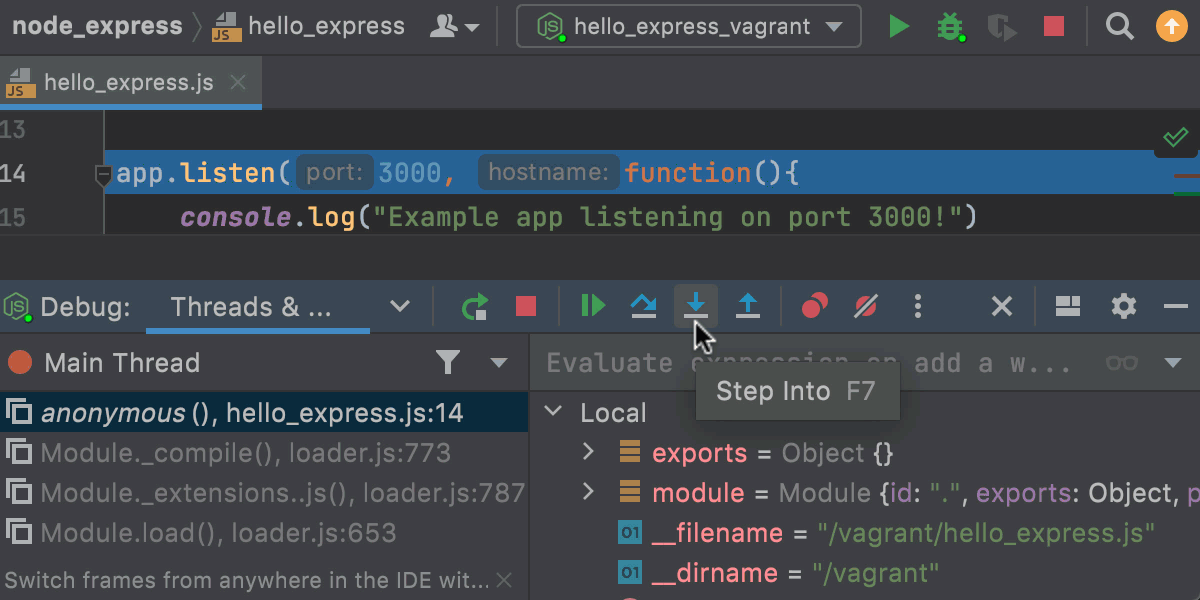Resume program execution in the debugger
This screenshot has width=1200, height=600.
click(x=592, y=306)
